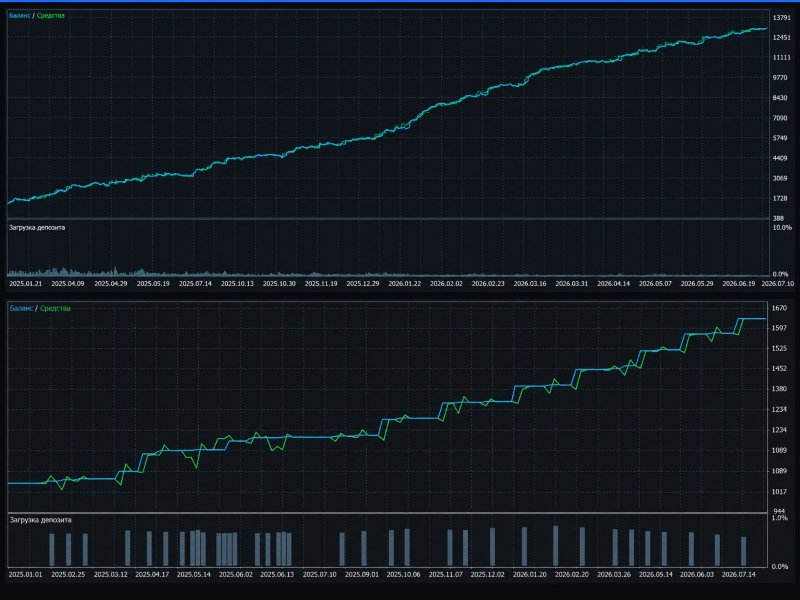Click the 2025.01.21 date label

pyautogui.click(x=26, y=284)
